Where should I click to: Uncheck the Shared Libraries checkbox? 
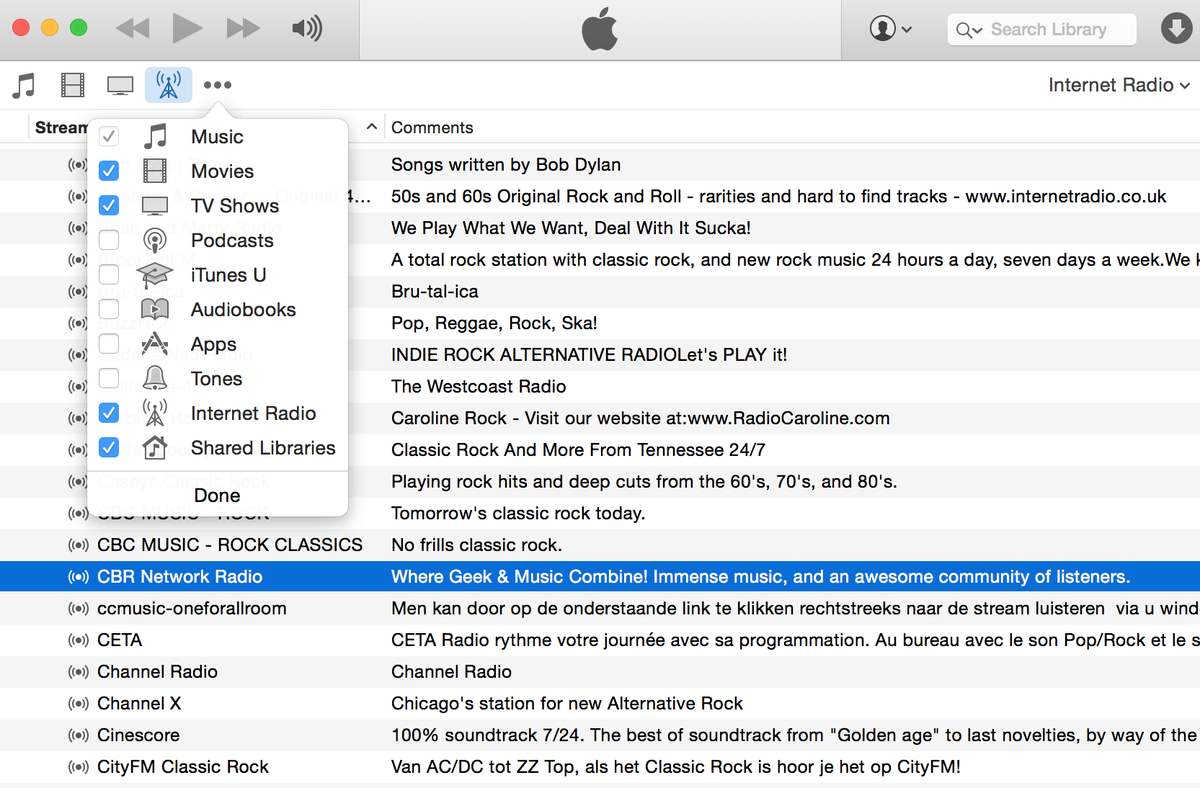click(109, 447)
